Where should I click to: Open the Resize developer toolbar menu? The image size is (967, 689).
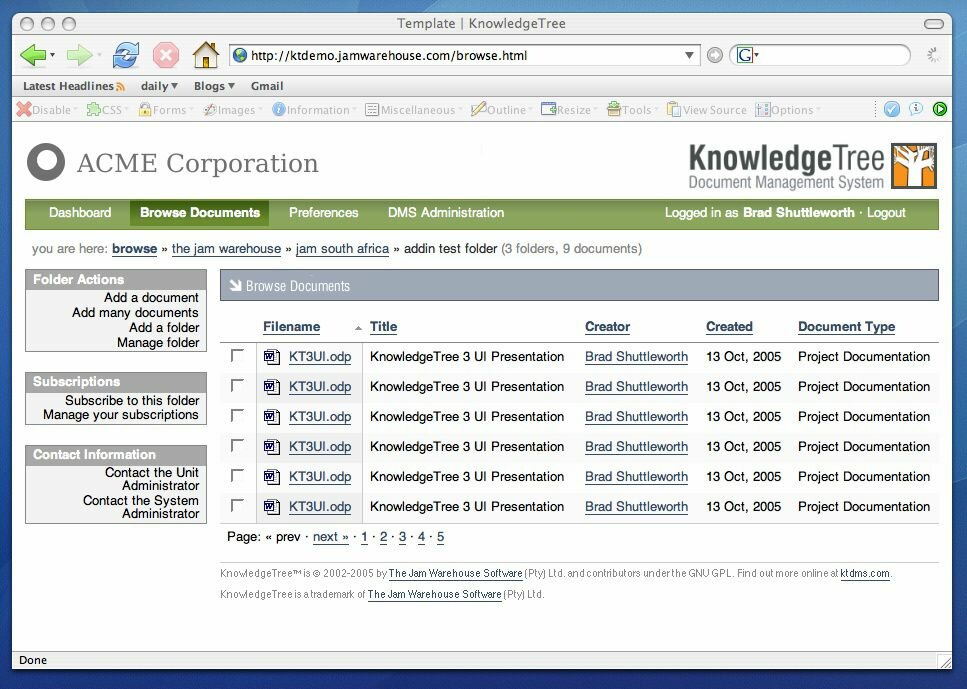pyautogui.click(x=569, y=110)
